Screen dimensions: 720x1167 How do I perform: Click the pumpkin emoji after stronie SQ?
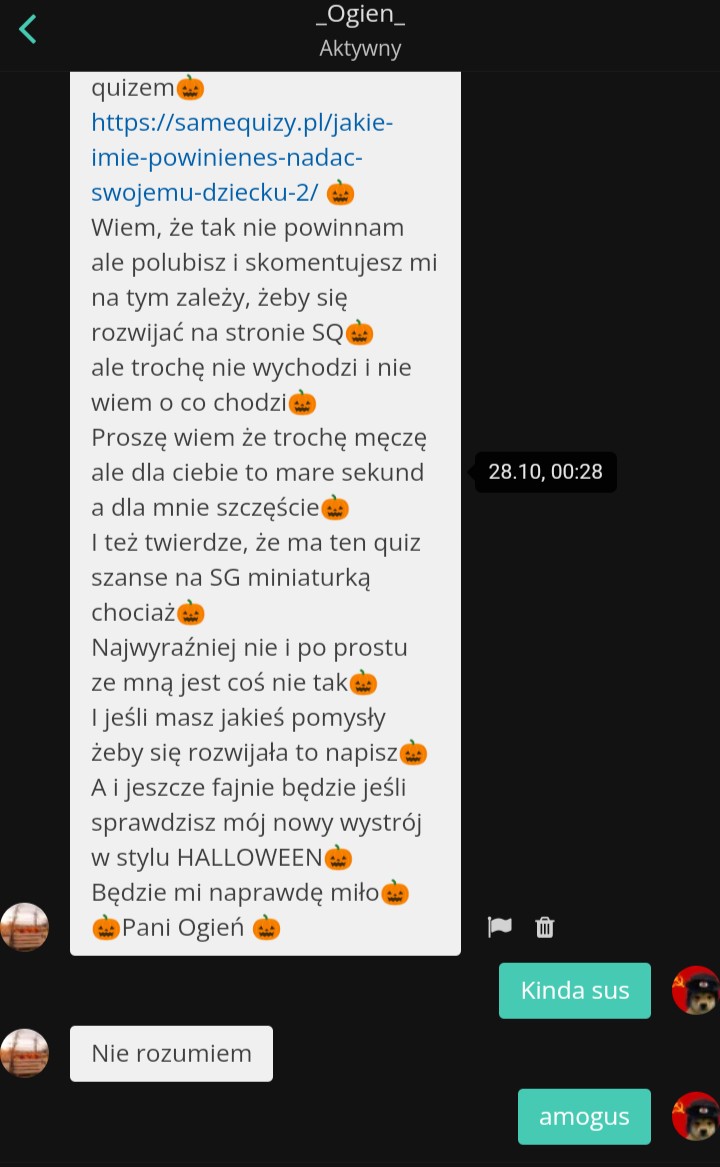[x=360, y=333]
